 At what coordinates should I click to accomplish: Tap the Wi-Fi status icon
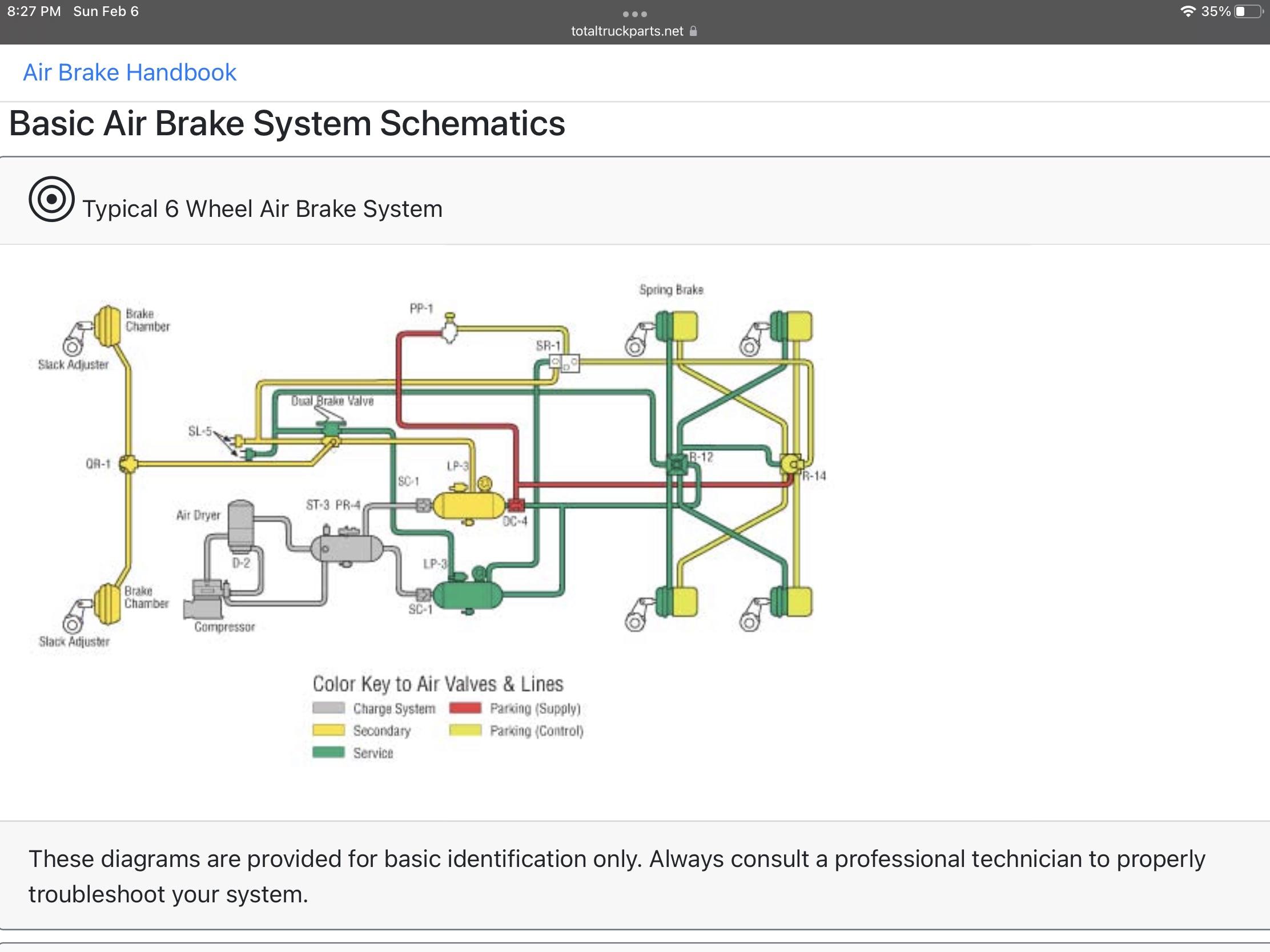1187,11
